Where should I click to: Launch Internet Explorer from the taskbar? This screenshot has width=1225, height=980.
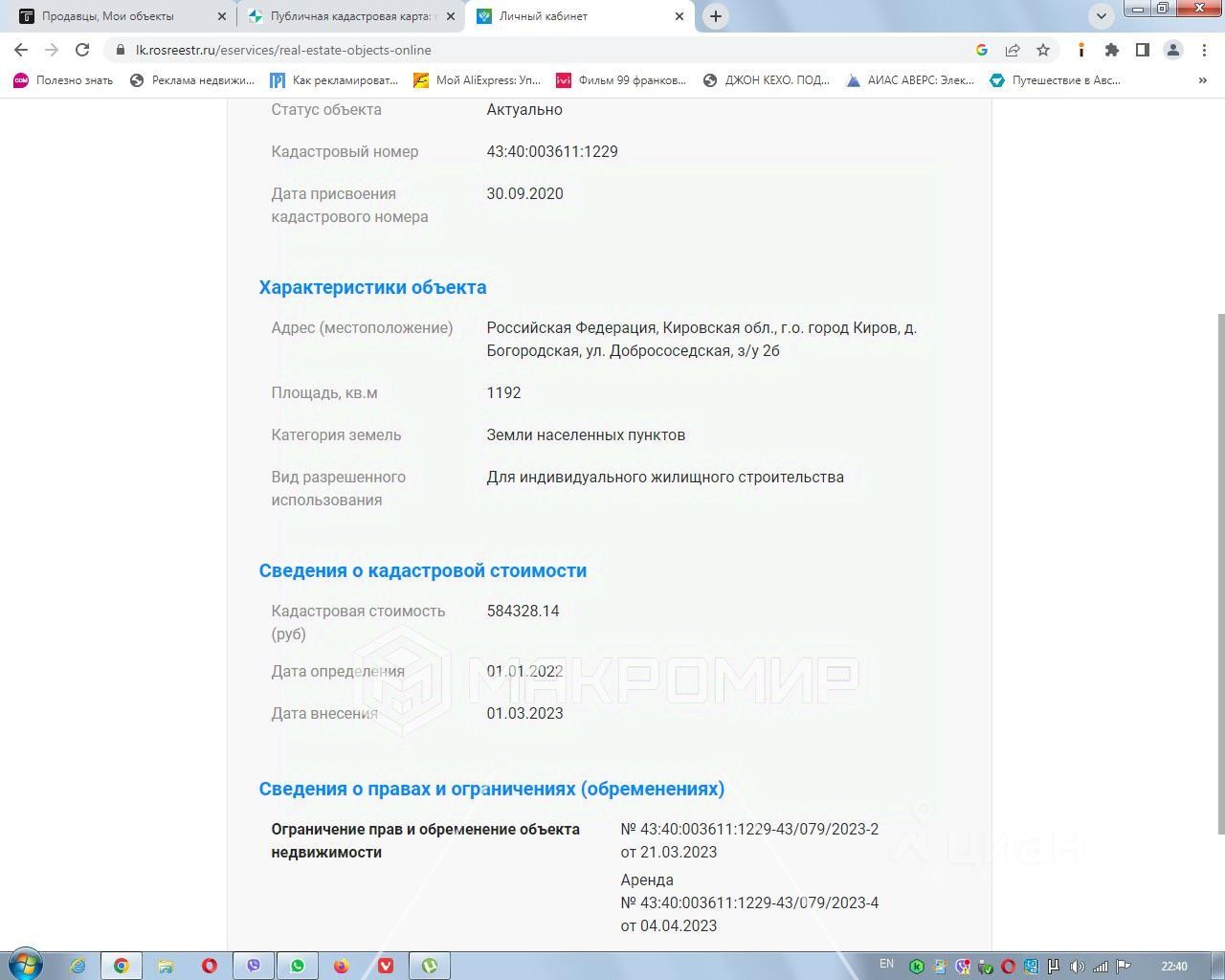coord(78,966)
